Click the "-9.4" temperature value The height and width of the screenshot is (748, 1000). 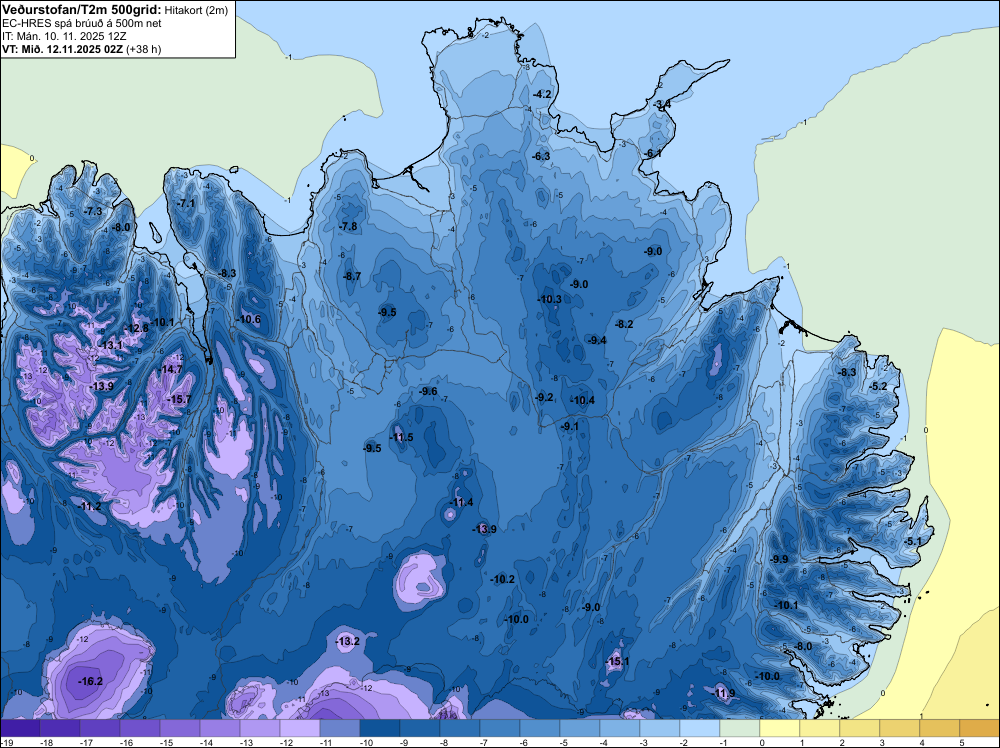(598, 341)
